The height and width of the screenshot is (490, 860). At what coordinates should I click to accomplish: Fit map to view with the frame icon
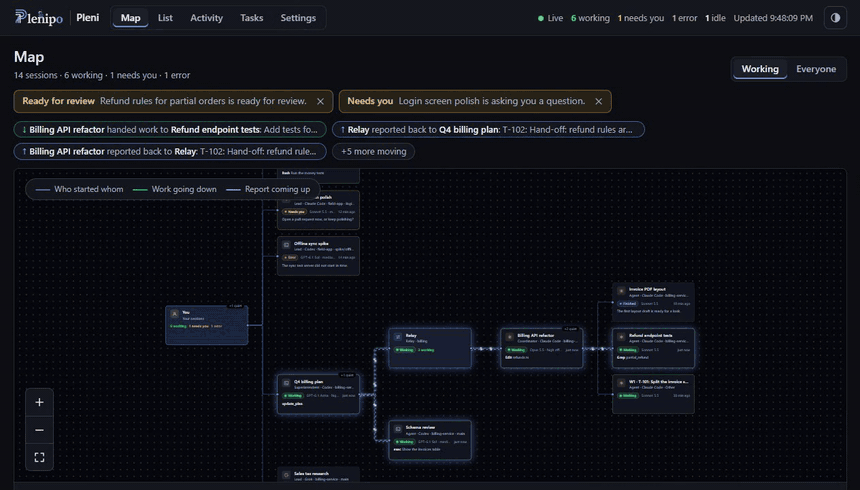39,457
